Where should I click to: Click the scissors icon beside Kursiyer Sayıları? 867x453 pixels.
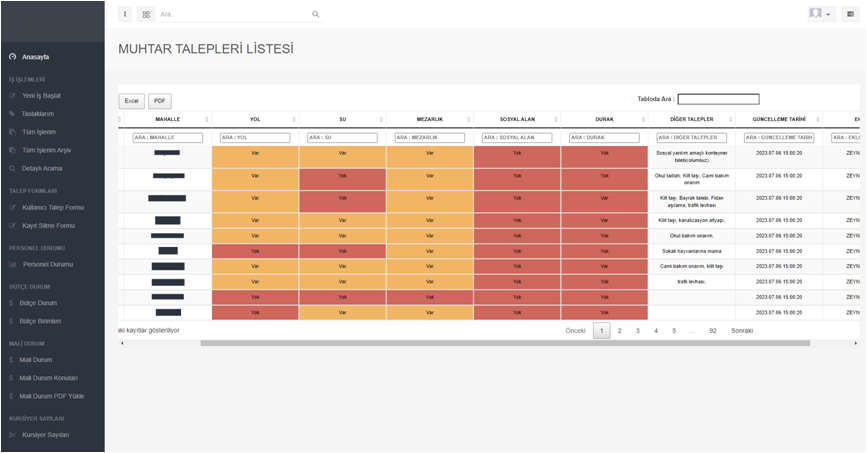(13, 435)
